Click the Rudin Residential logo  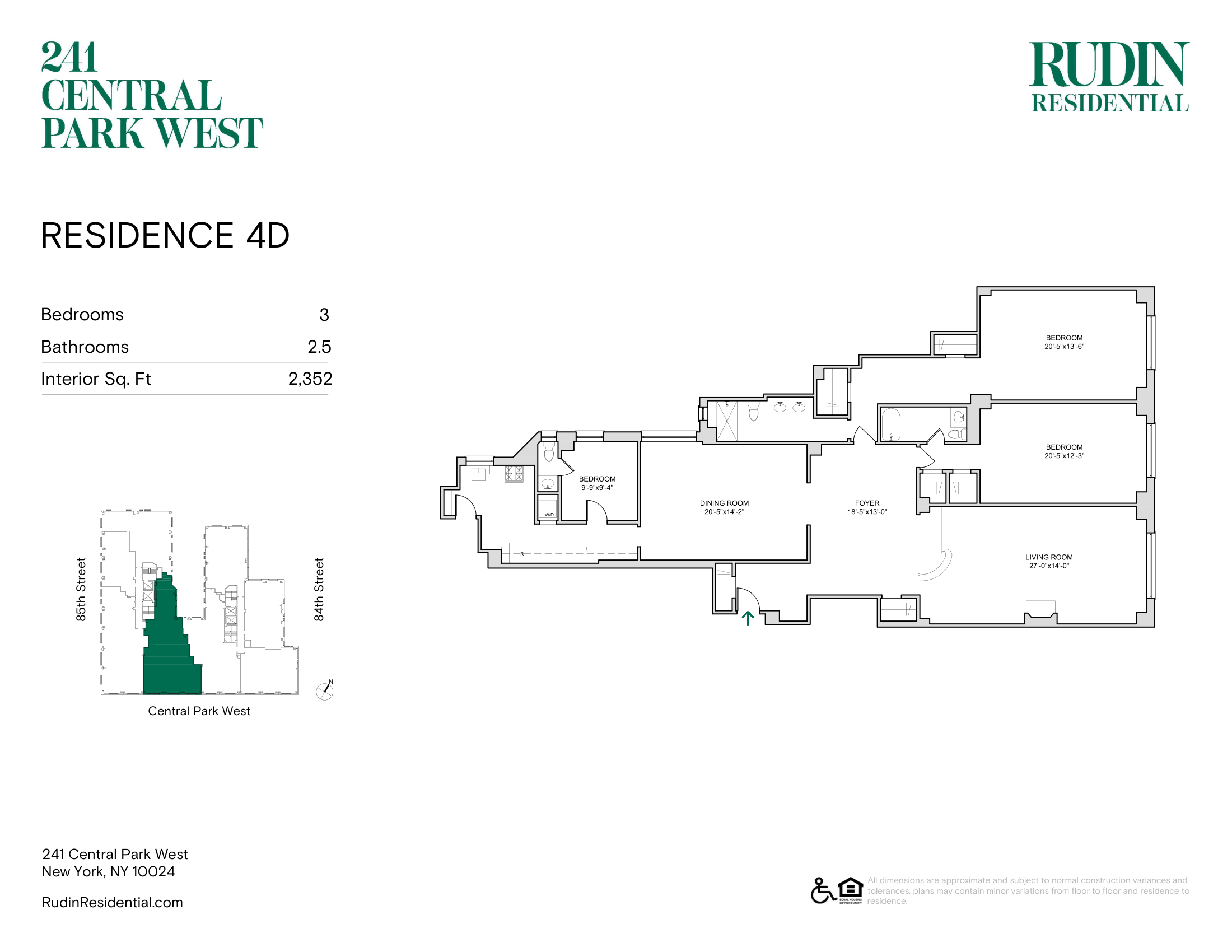coord(1109,77)
